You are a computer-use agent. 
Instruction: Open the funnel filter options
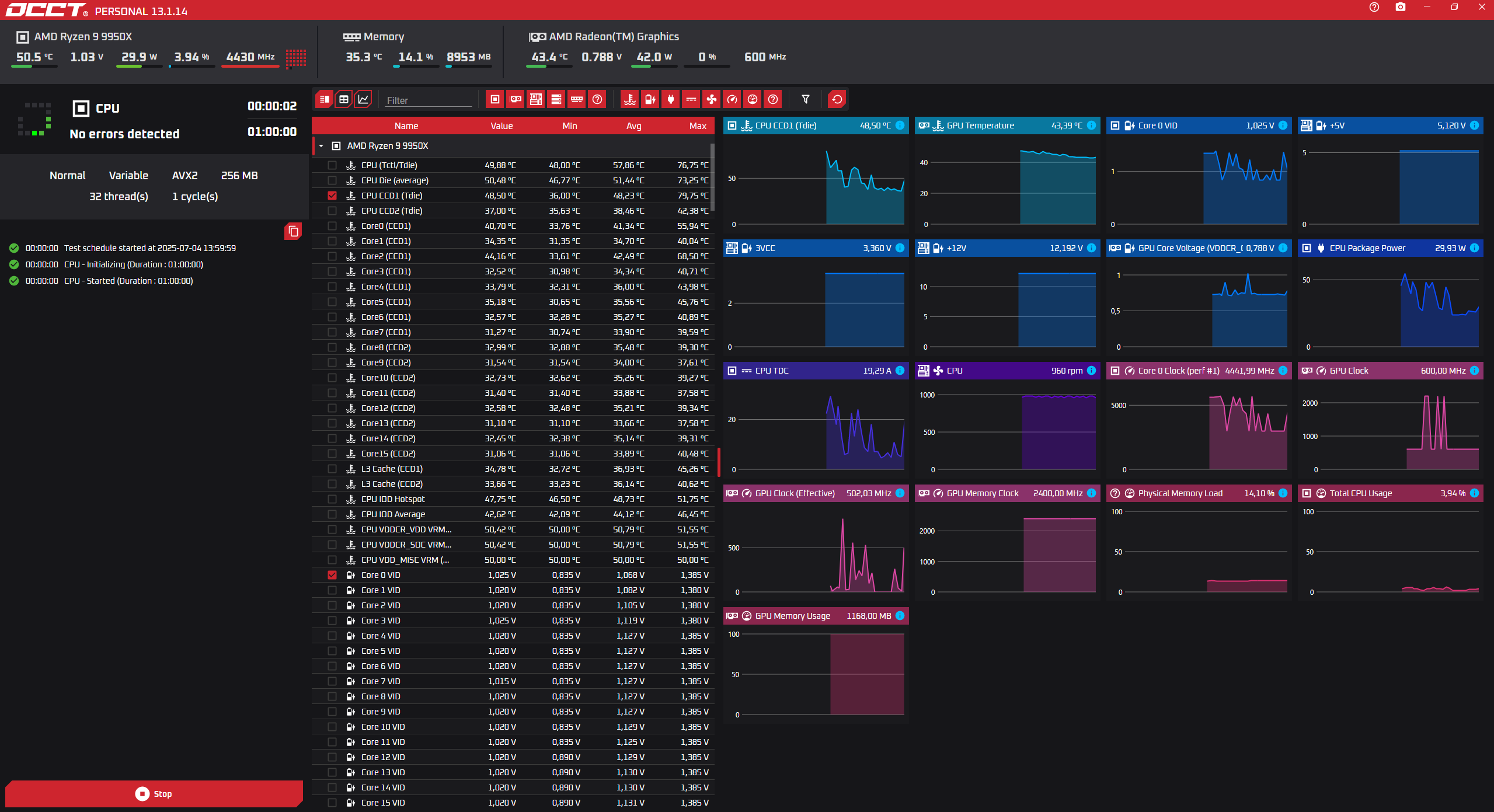pyautogui.click(x=805, y=99)
